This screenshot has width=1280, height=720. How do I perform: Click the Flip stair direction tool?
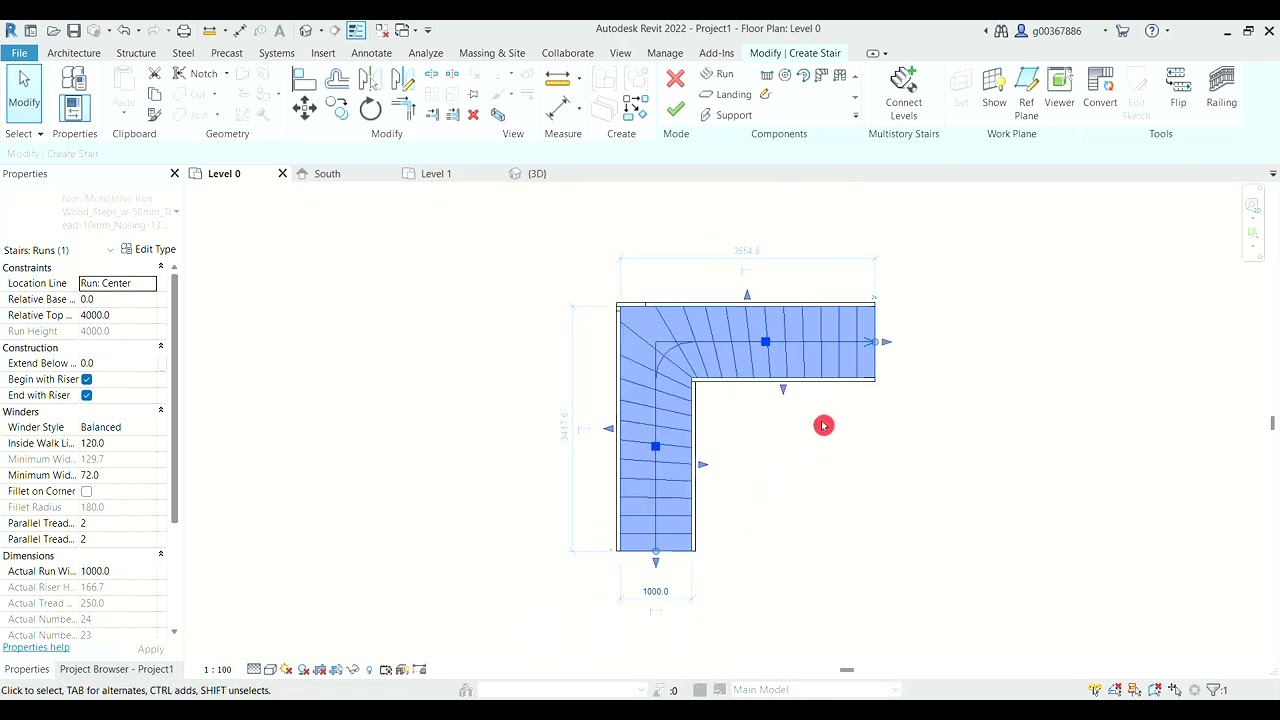coord(1178,88)
